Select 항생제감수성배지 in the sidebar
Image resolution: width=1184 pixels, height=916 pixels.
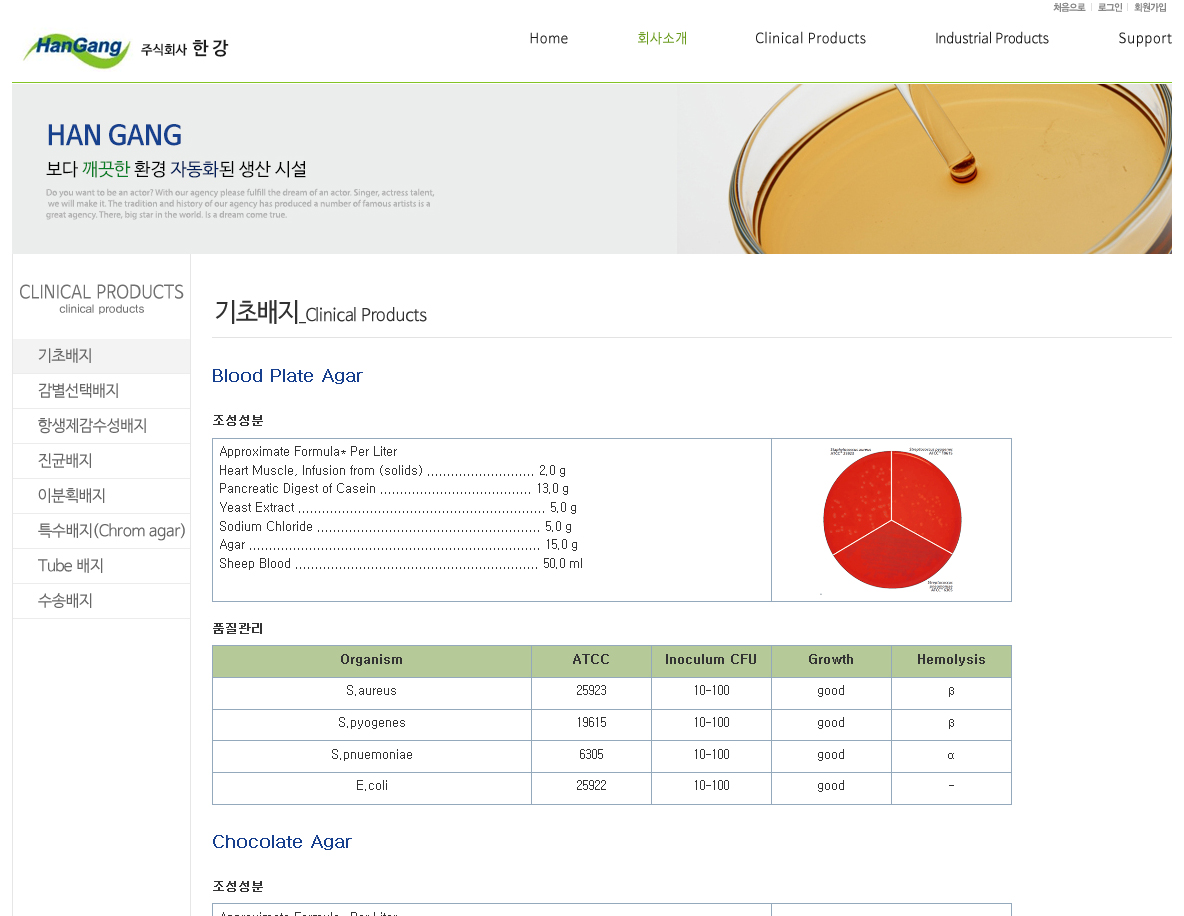[101, 425]
